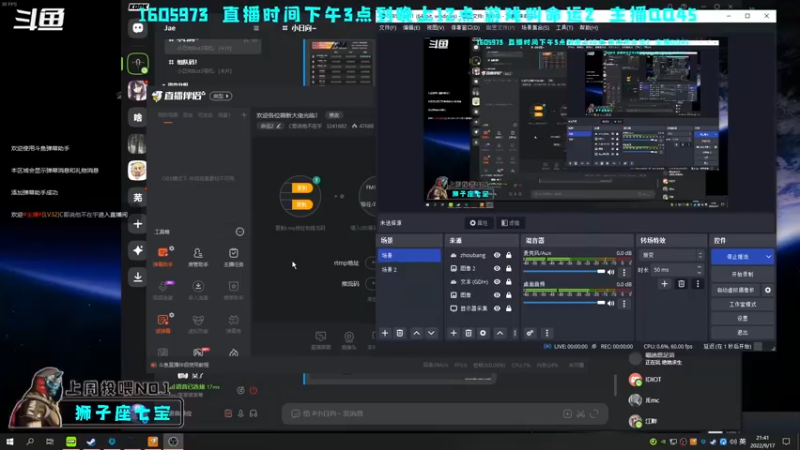Viewport: 800px width, 450px height.
Task: Delete scene transition with trash icon
Action: click(681, 284)
